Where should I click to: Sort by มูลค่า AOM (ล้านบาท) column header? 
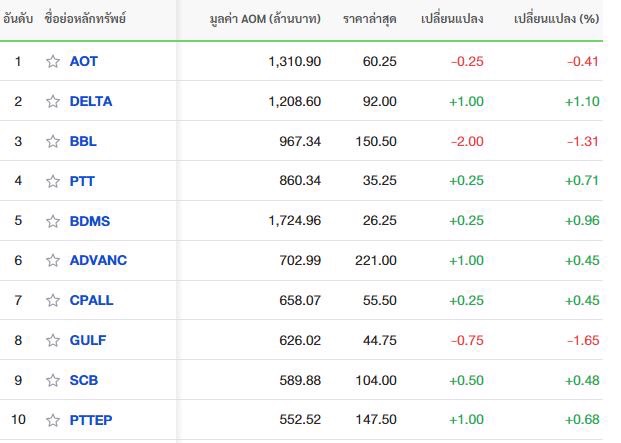pos(265,19)
